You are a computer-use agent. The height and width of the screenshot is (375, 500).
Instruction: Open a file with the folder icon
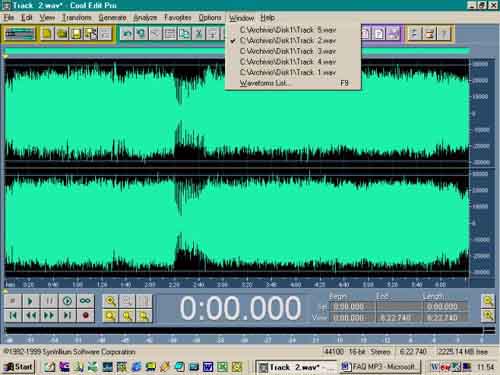click(62, 34)
